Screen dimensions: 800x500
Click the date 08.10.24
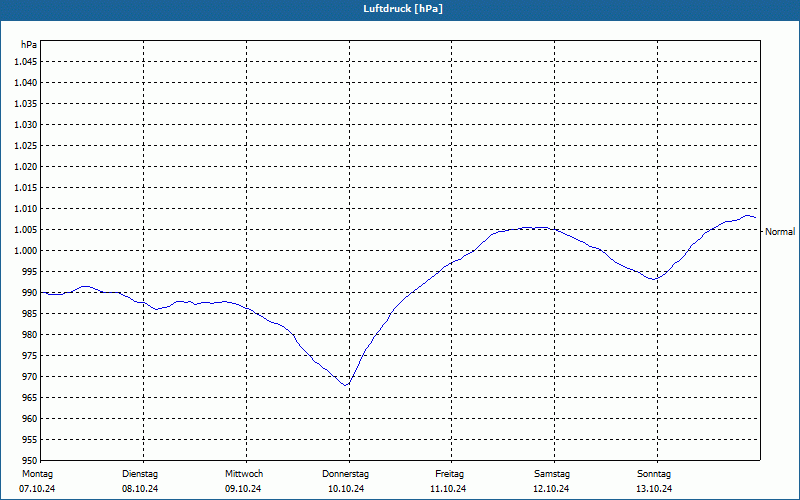pos(140,489)
